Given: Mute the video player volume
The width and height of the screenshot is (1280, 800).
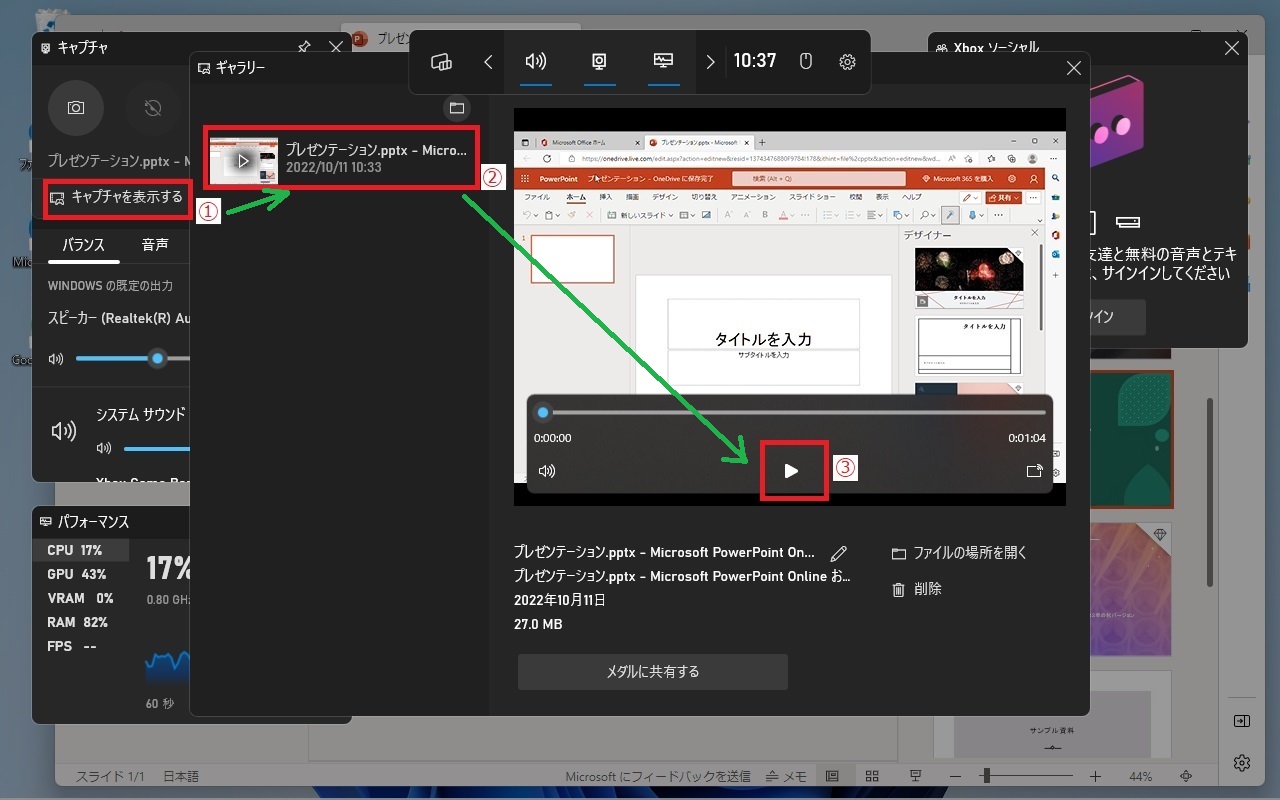Looking at the screenshot, I should tap(547, 471).
